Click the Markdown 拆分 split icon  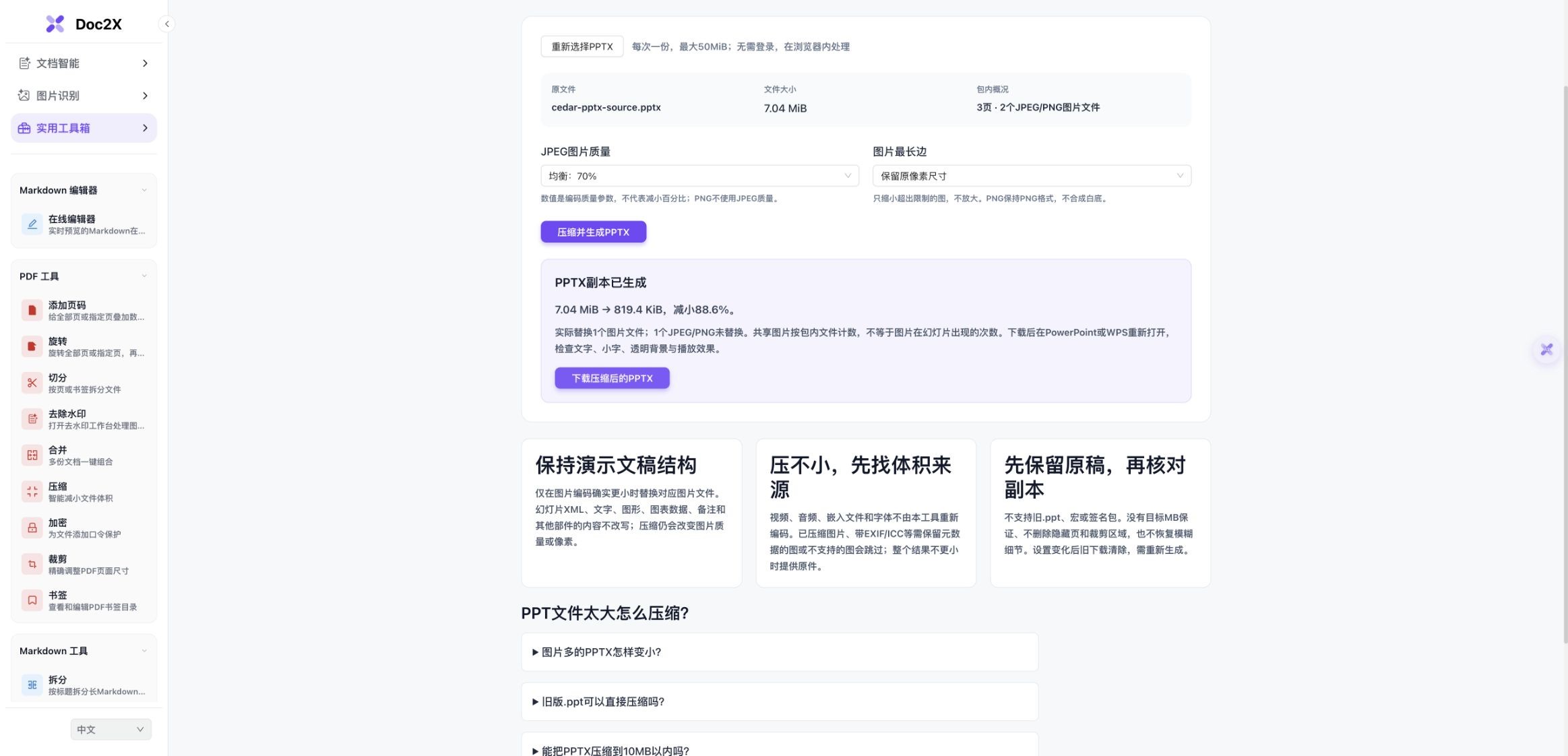tap(32, 685)
